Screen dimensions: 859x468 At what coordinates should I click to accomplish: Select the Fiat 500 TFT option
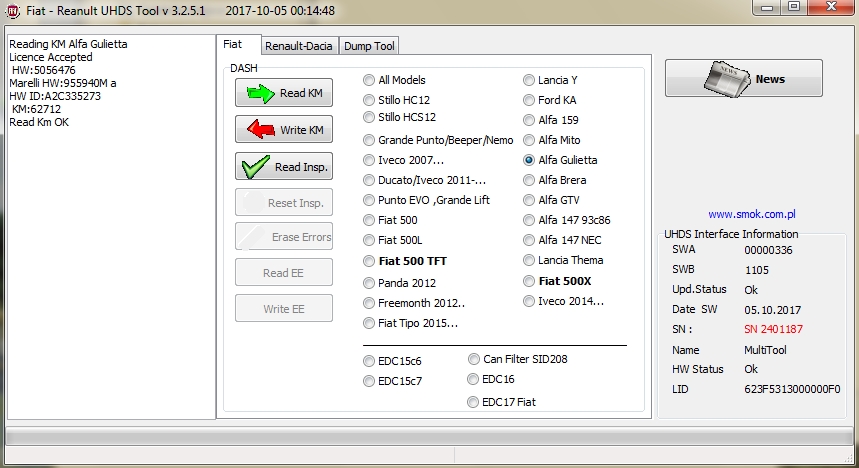pos(369,261)
